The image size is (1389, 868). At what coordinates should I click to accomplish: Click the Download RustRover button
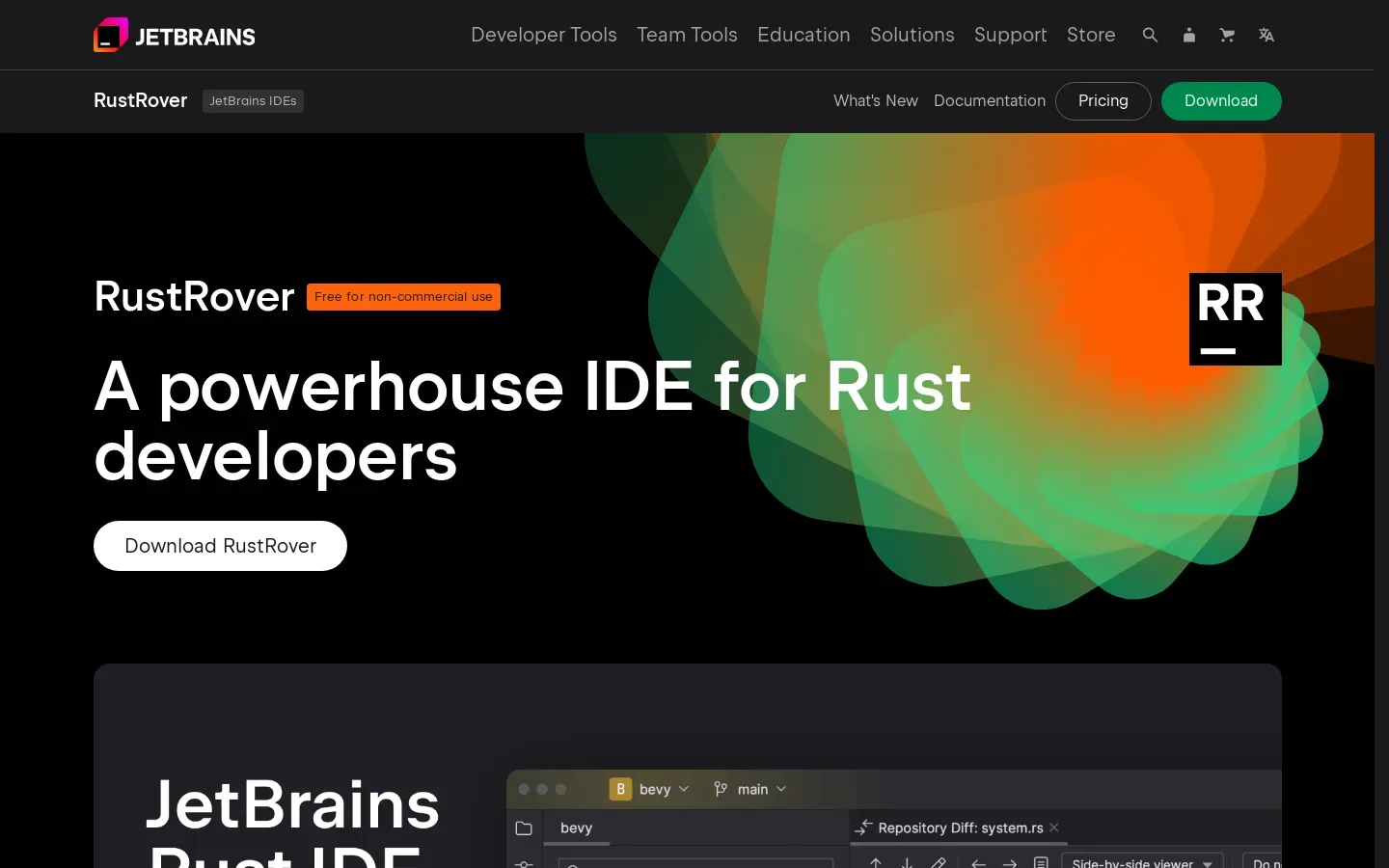(x=220, y=546)
